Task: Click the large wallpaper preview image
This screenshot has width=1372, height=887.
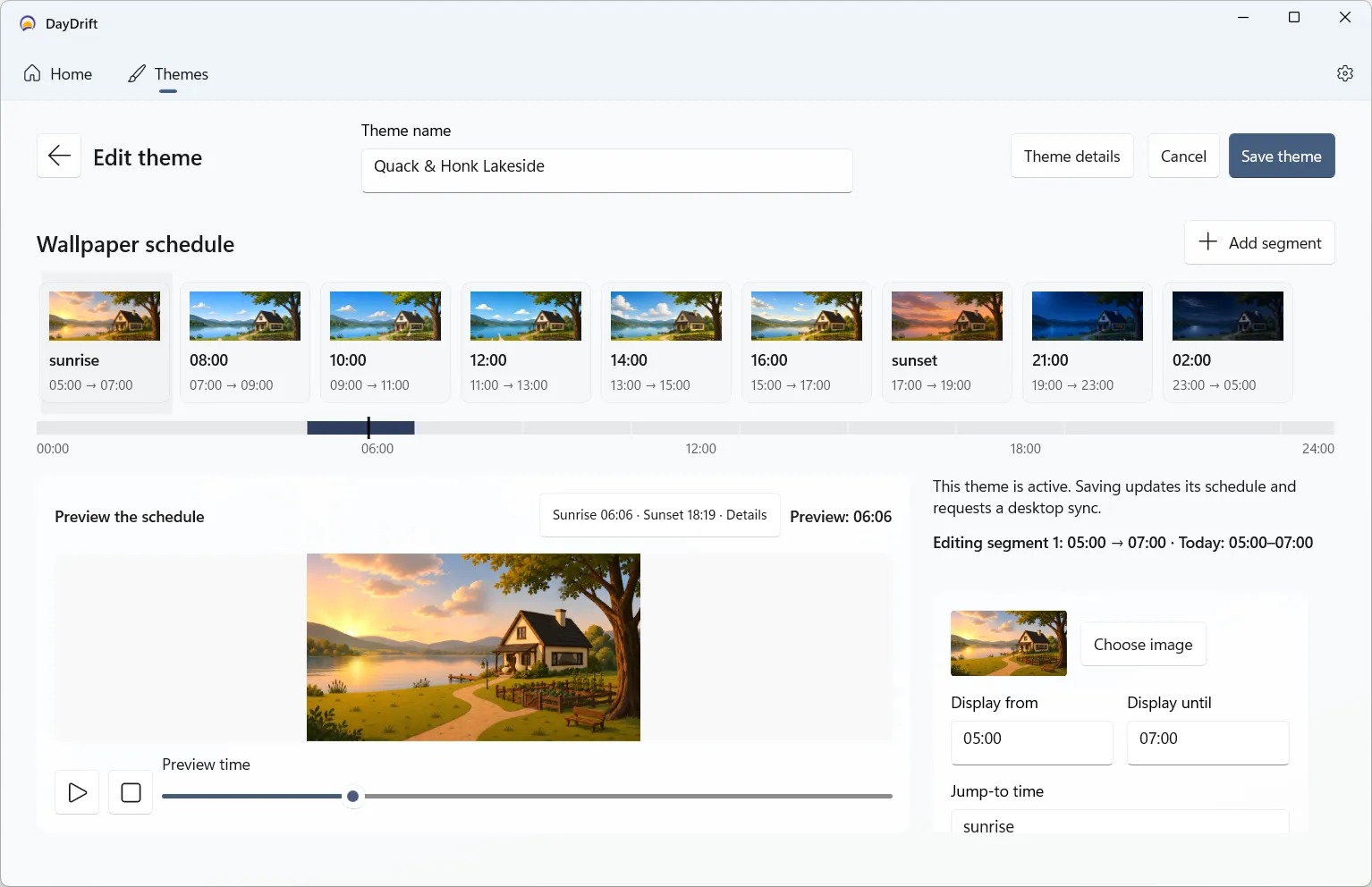Action: coord(473,647)
